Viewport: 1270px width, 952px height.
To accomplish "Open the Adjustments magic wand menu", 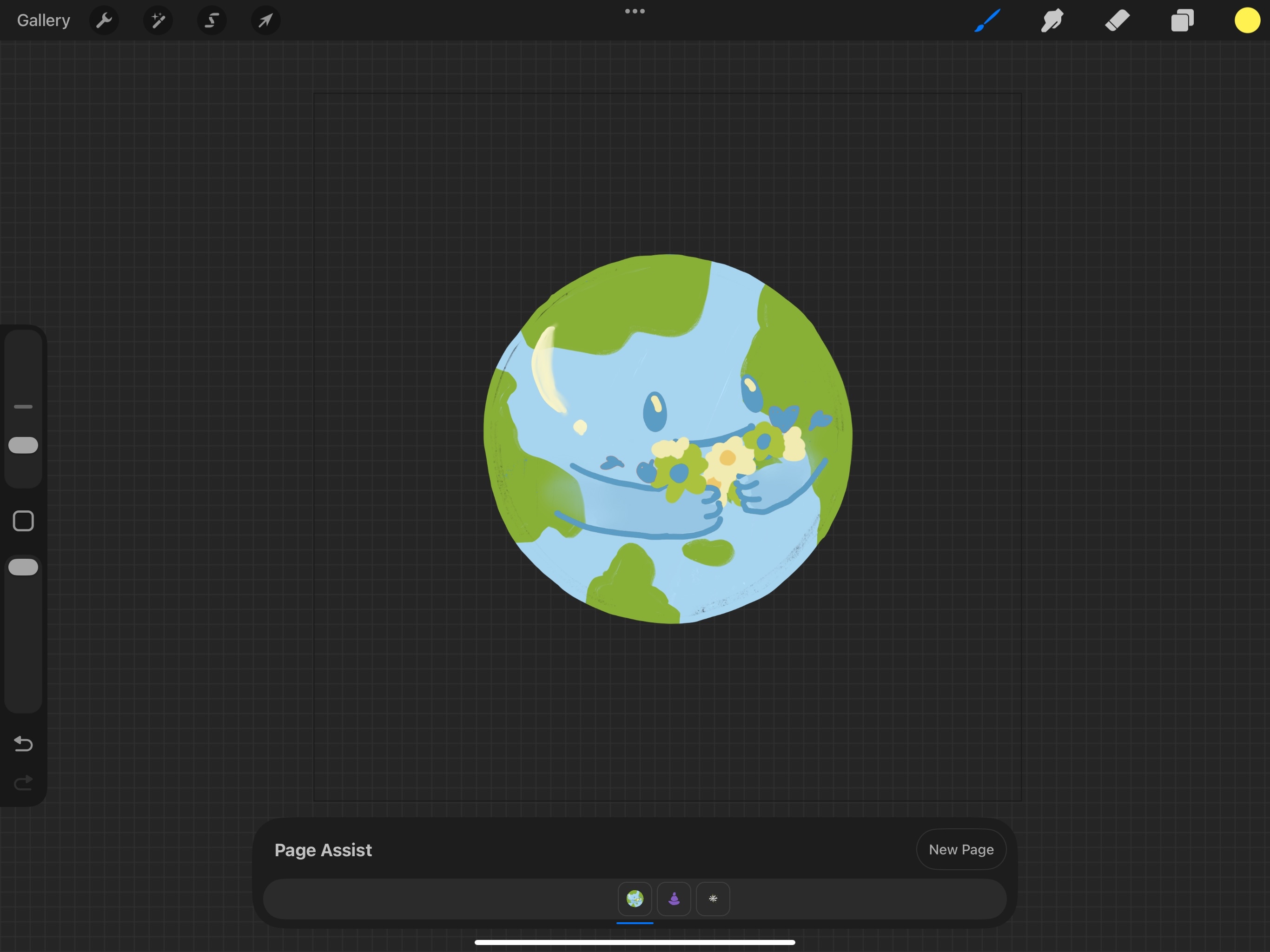I will coord(158,20).
